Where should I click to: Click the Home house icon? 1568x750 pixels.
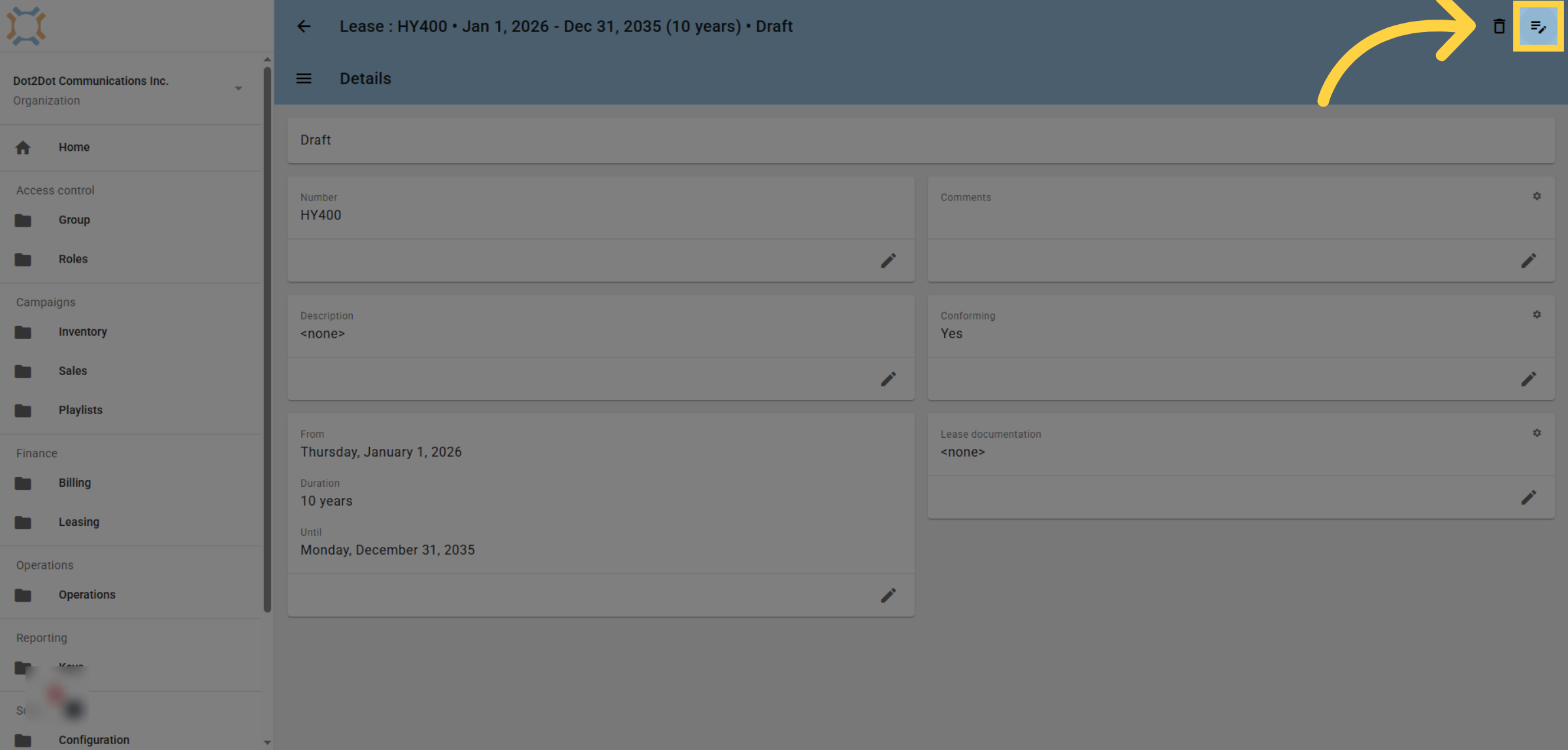(x=23, y=148)
